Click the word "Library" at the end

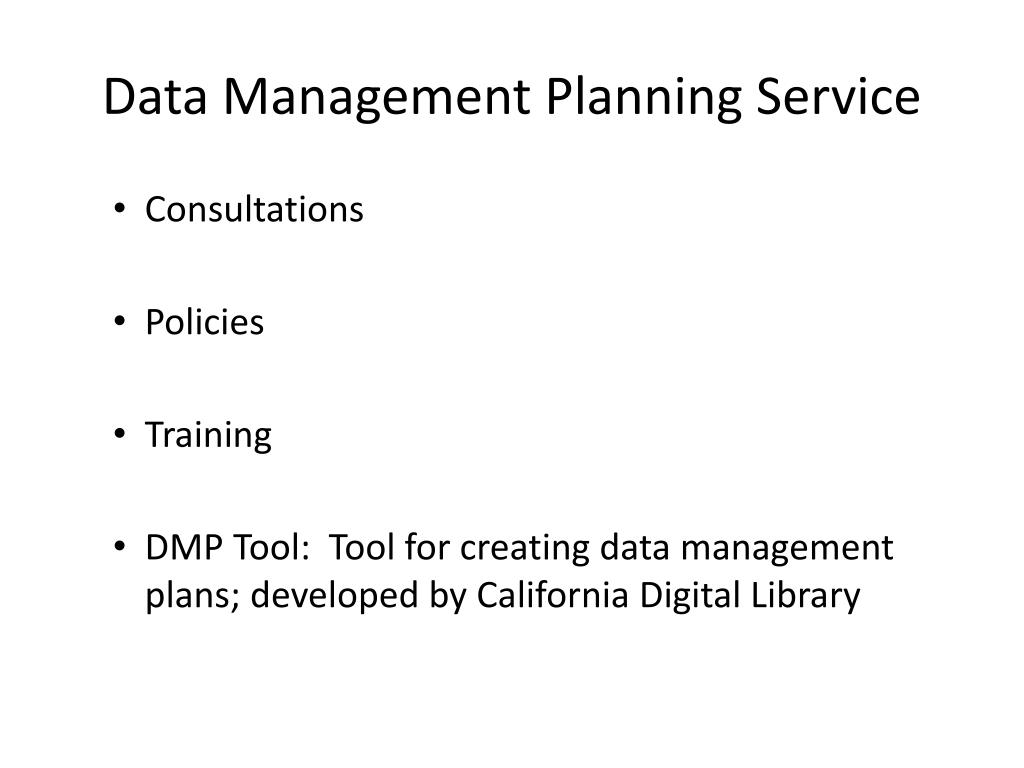(x=806, y=598)
